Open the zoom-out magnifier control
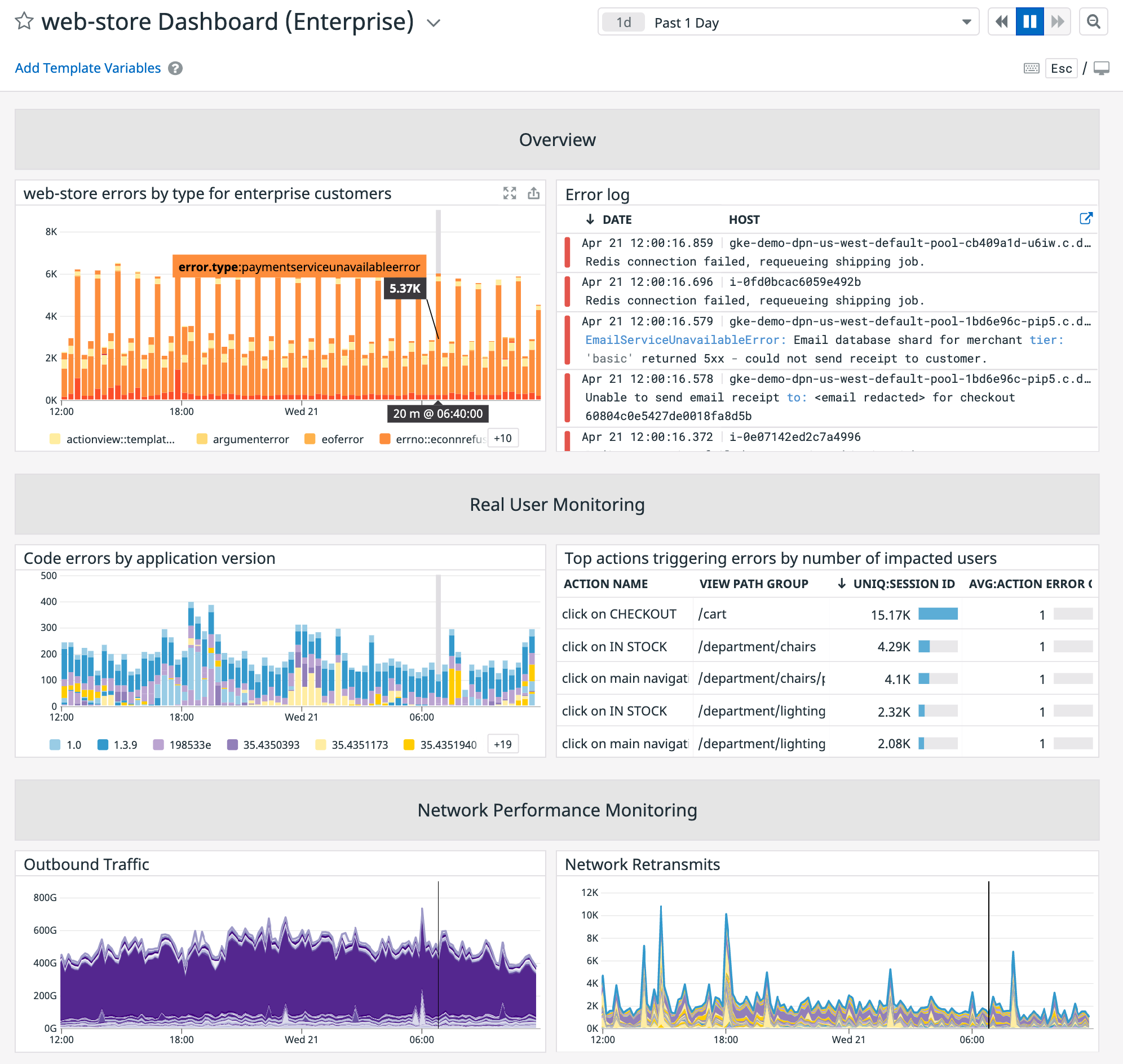1123x1064 pixels. pyautogui.click(x=1094, y=21)
